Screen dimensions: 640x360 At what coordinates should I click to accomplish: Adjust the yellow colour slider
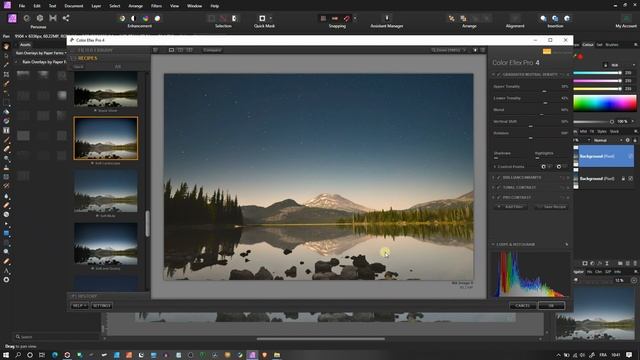pos(597,89)
